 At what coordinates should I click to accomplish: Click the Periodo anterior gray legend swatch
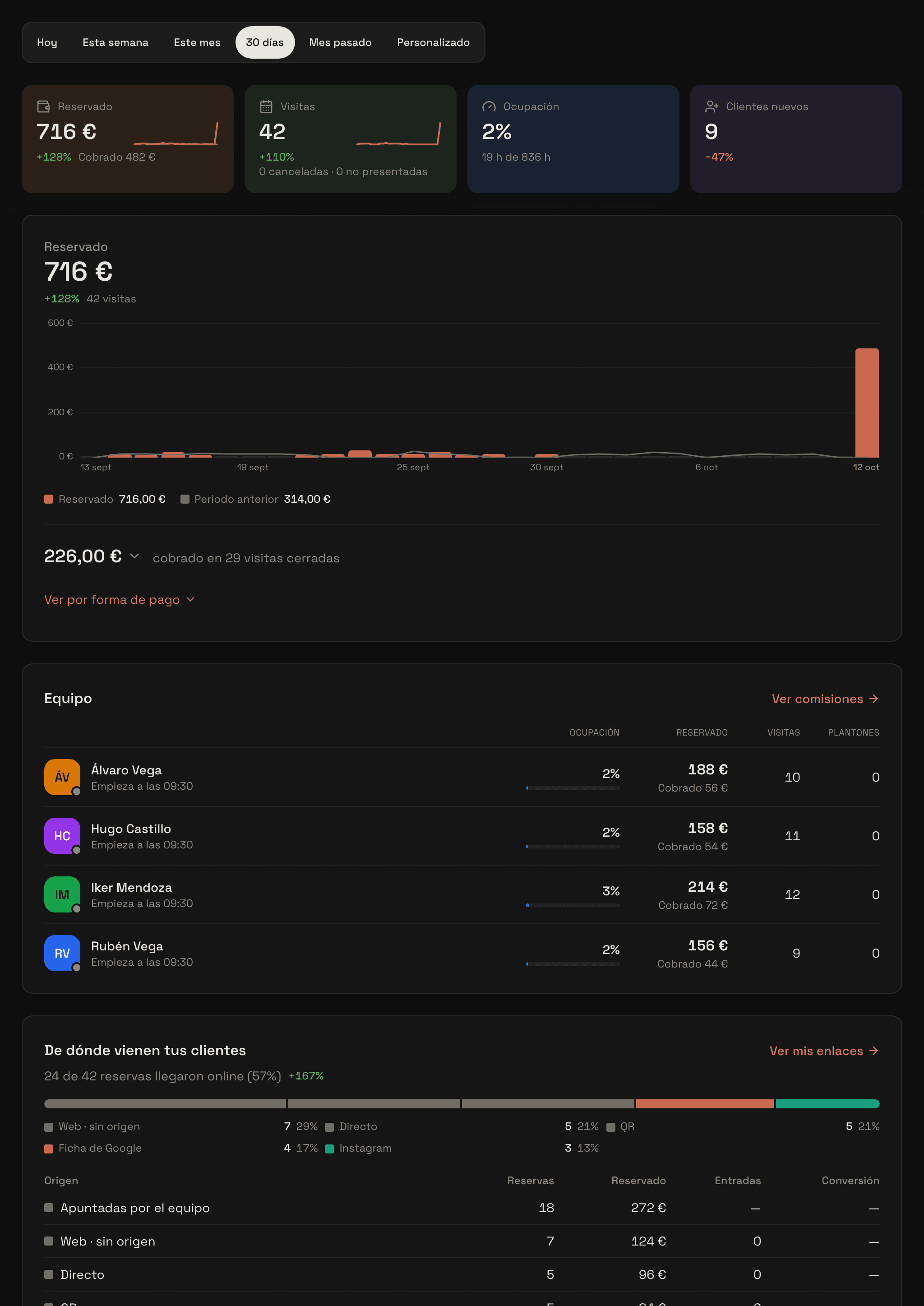[x=185, y=499]
